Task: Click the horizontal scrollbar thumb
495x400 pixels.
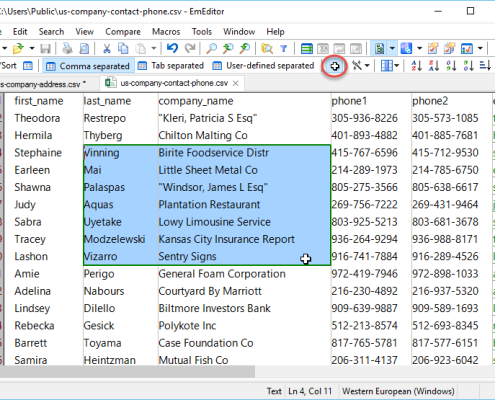Action: [x=127, y=372]
